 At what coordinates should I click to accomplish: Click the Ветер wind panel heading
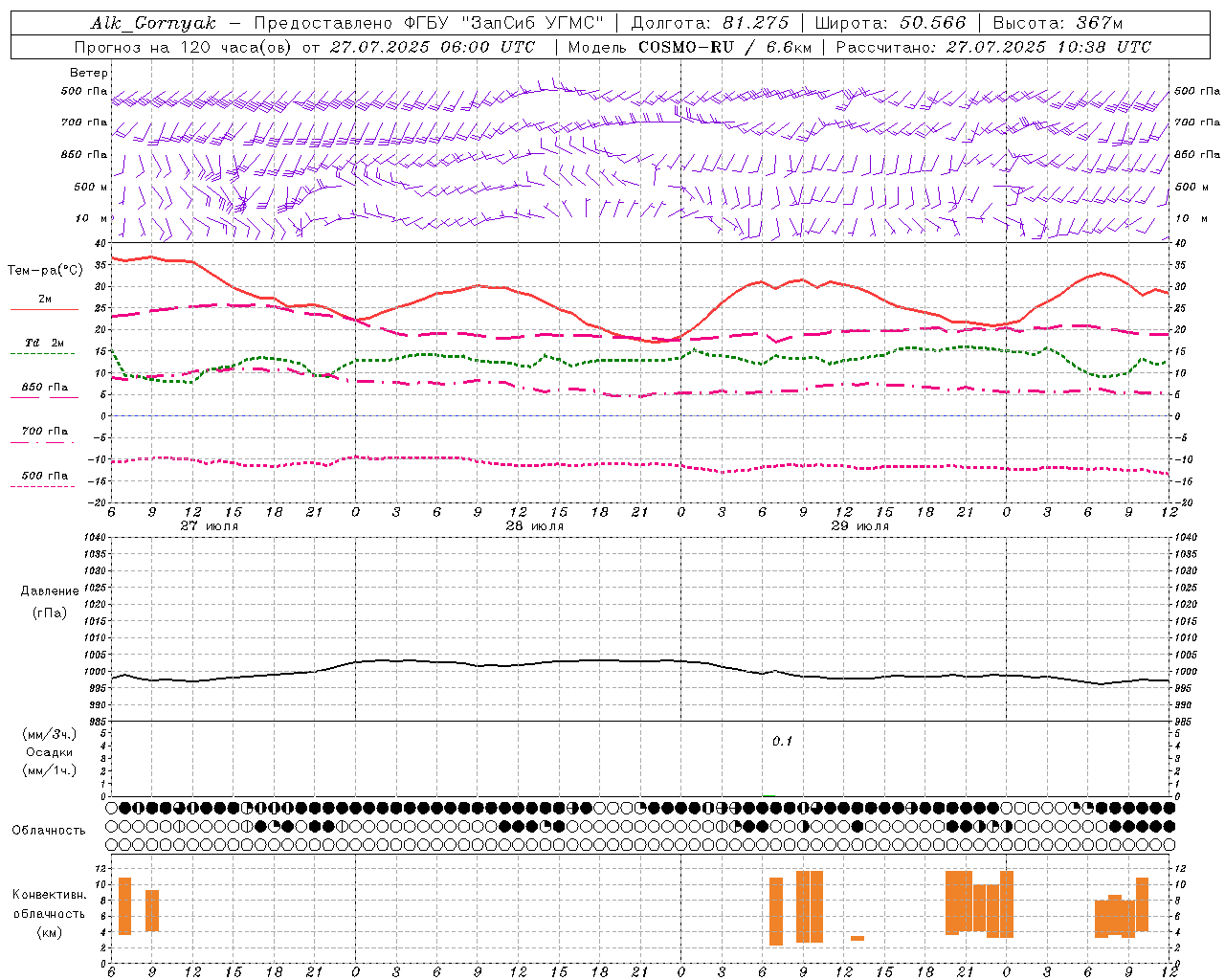click(x=89, y=73)
